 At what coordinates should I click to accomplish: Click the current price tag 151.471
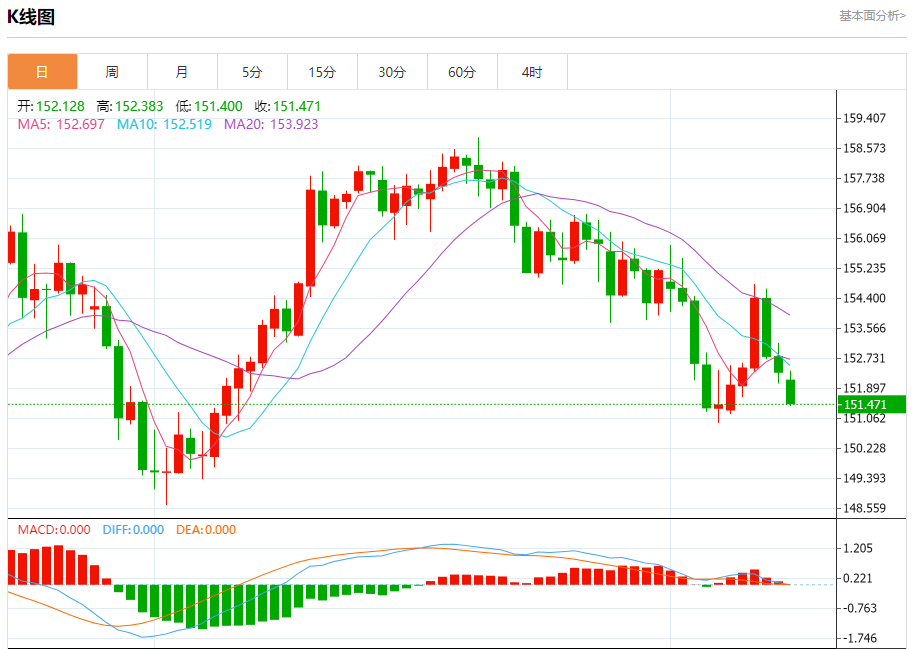tap(871, 404)
